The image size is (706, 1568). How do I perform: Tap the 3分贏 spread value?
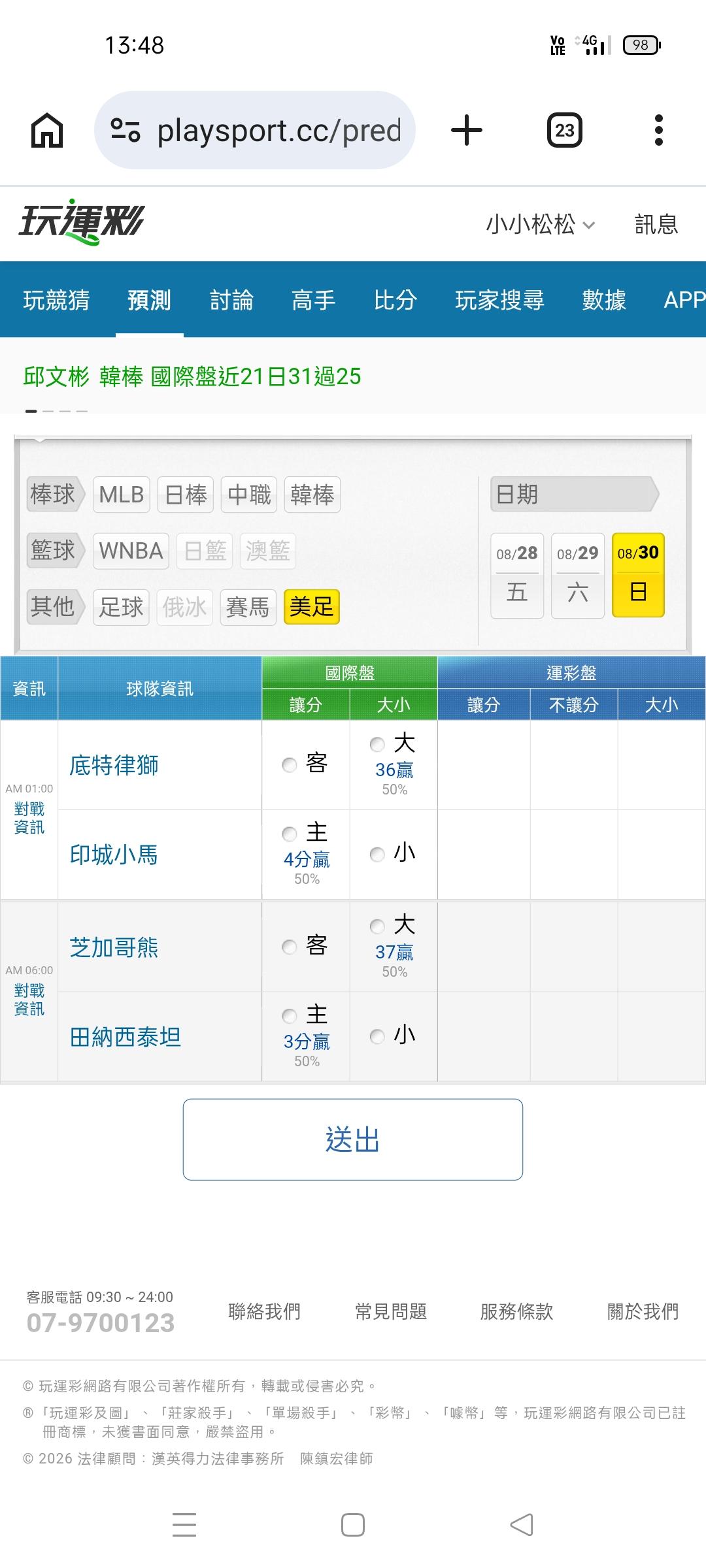pyautogui.click(x=307, y=1042)
